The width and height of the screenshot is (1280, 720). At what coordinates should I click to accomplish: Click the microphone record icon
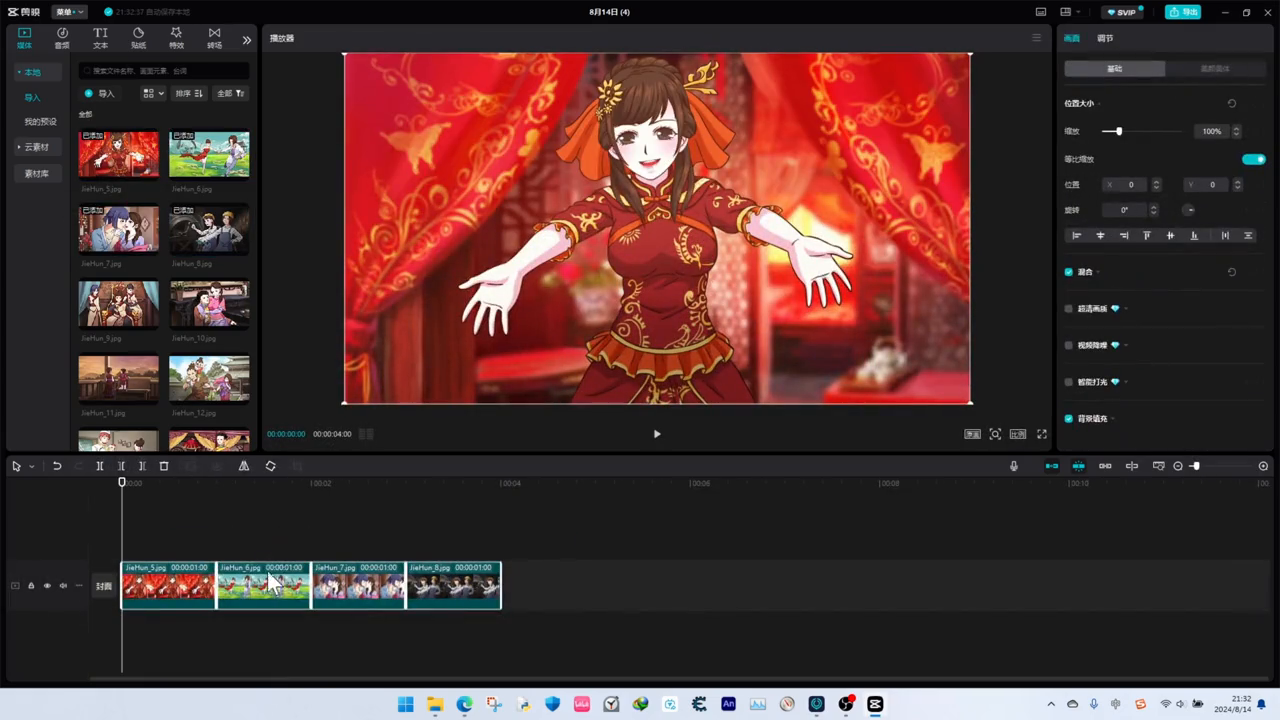(1013, 466)
